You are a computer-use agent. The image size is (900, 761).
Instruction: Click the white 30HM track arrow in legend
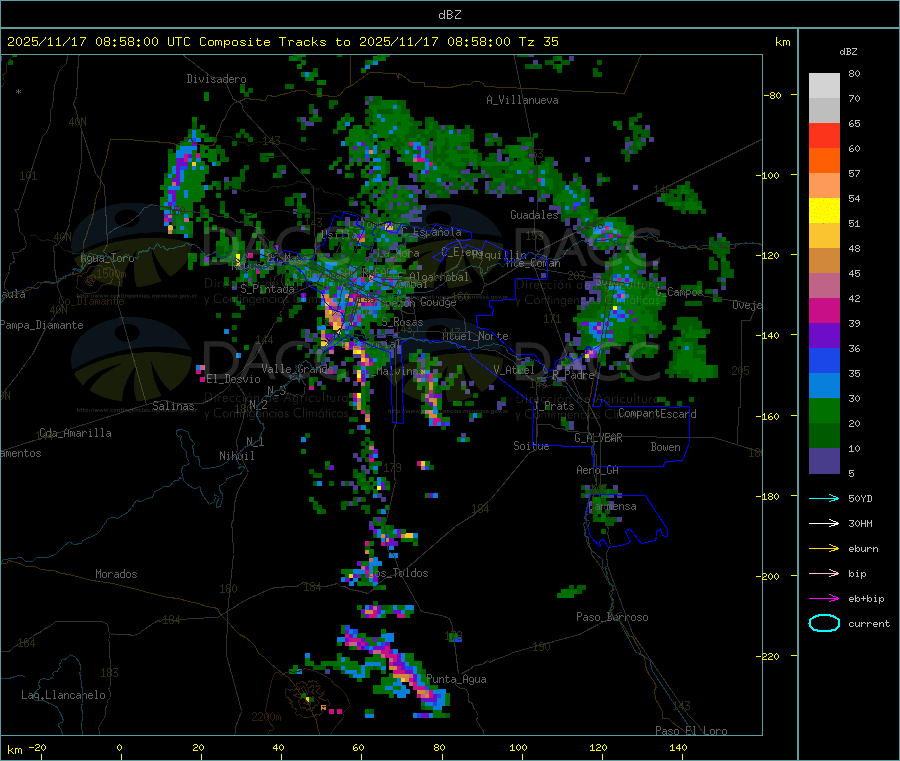pos(824,523)
